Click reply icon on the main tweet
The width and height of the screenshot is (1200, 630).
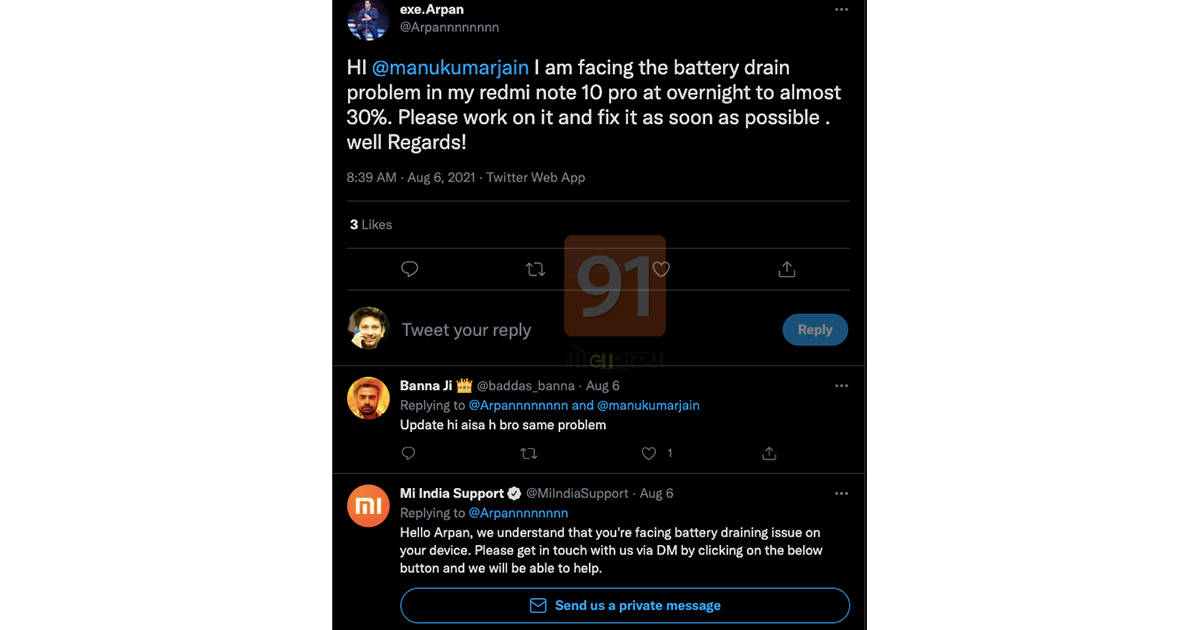[x=409, y=269]
